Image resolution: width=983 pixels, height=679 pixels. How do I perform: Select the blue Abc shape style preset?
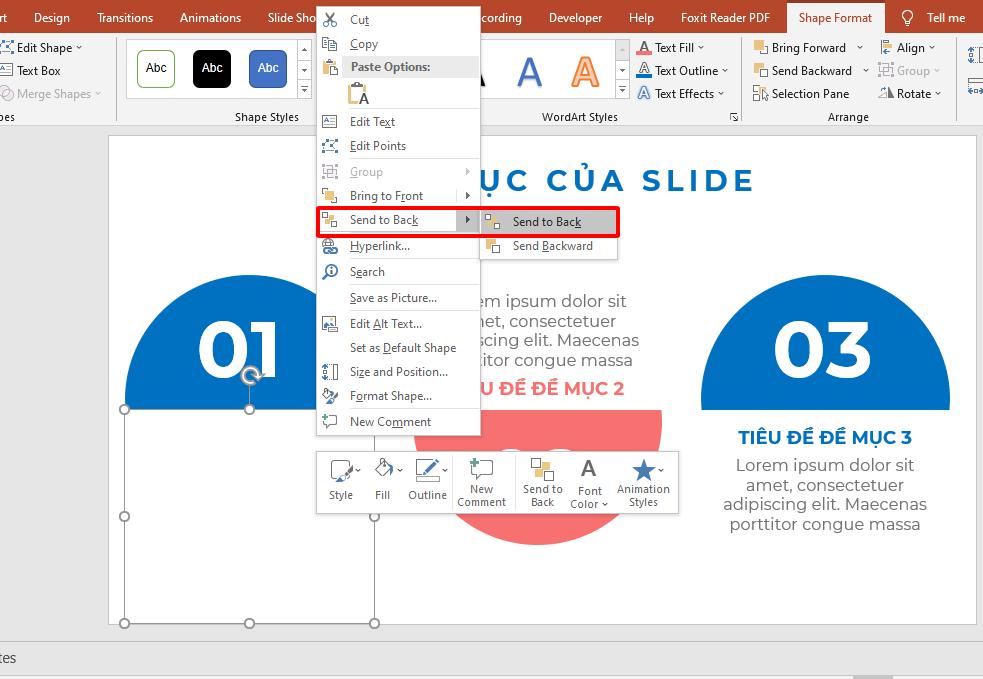pyautogui.click(x=268, y=68)
